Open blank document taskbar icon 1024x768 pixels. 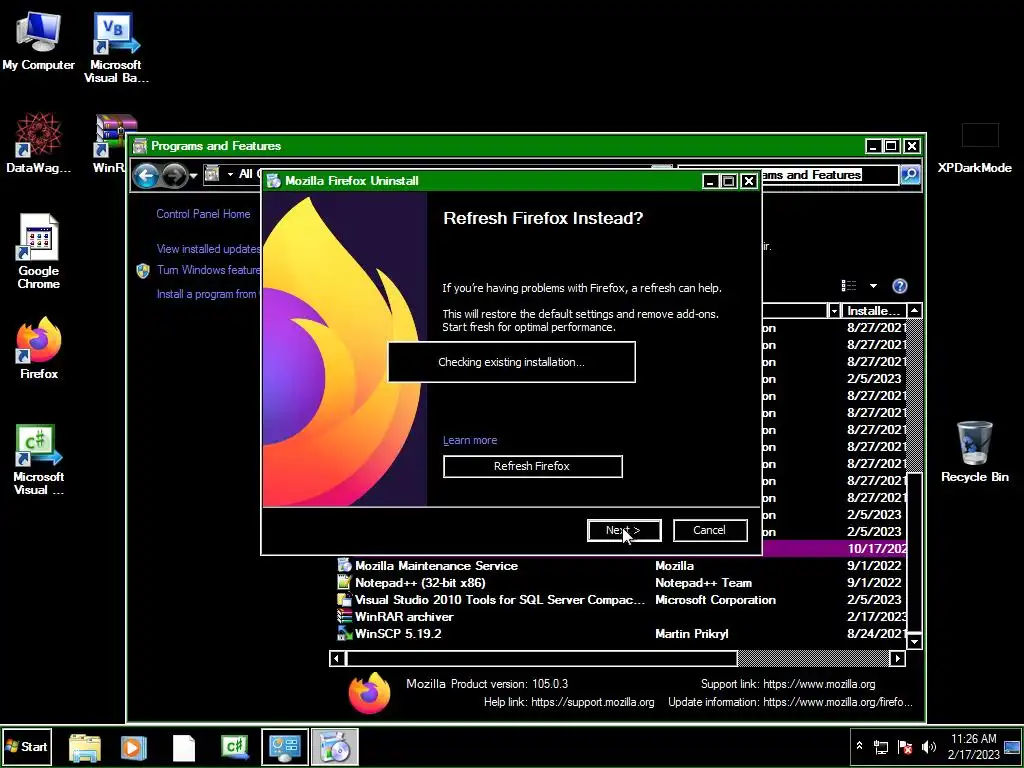pos(184,747)
